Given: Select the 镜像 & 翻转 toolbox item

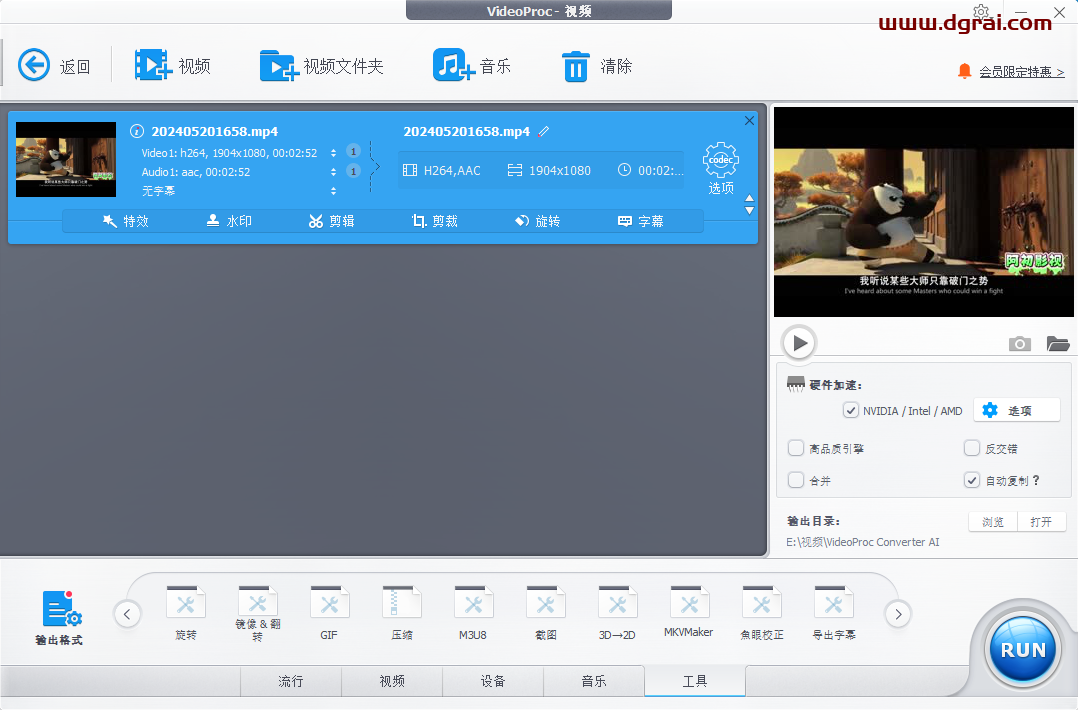Looking at the screenshot, I should click(x=258, y=613).
